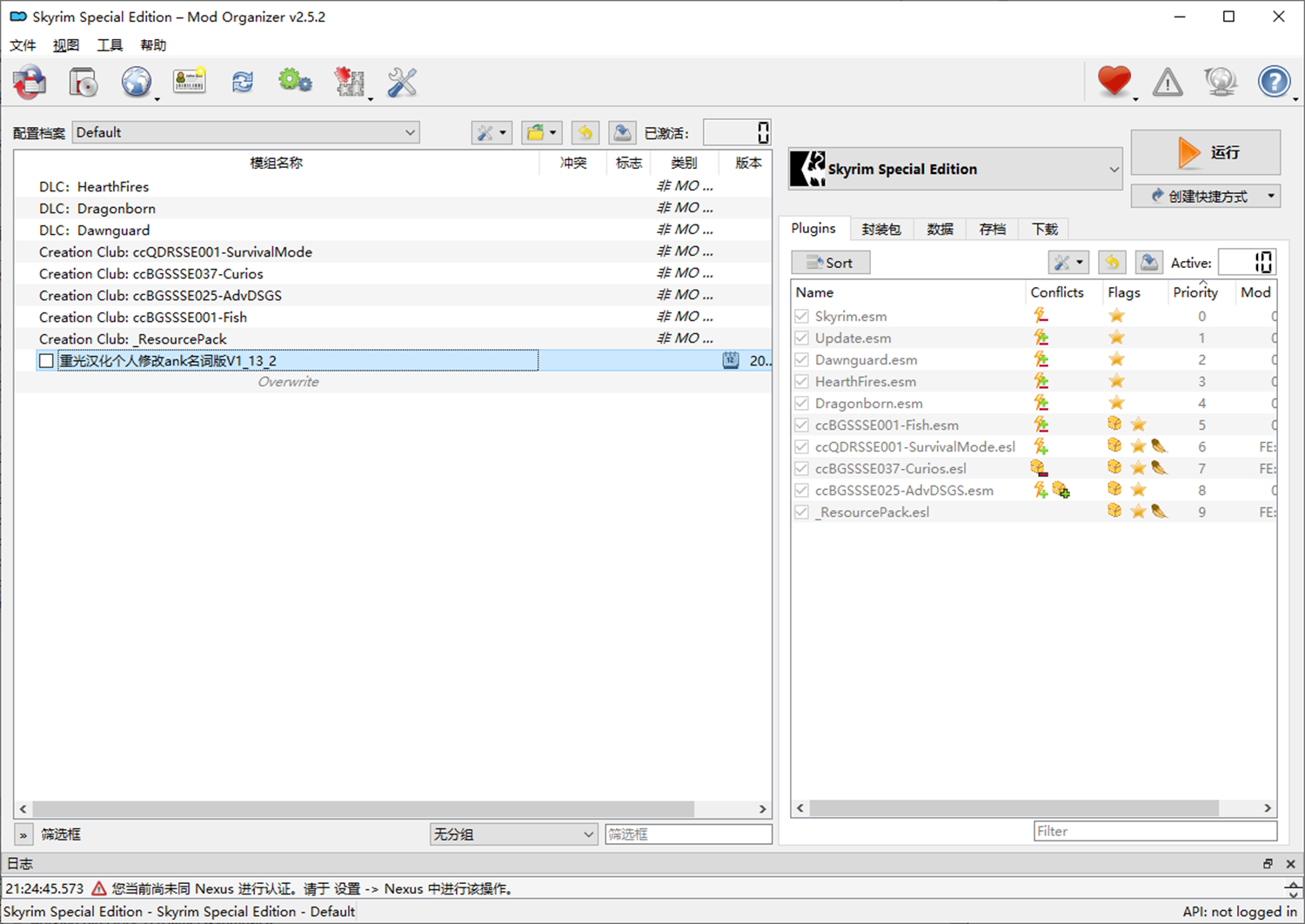
Task: Open the 无分组 grouping dropdown
Action: (x=513, y=834)
